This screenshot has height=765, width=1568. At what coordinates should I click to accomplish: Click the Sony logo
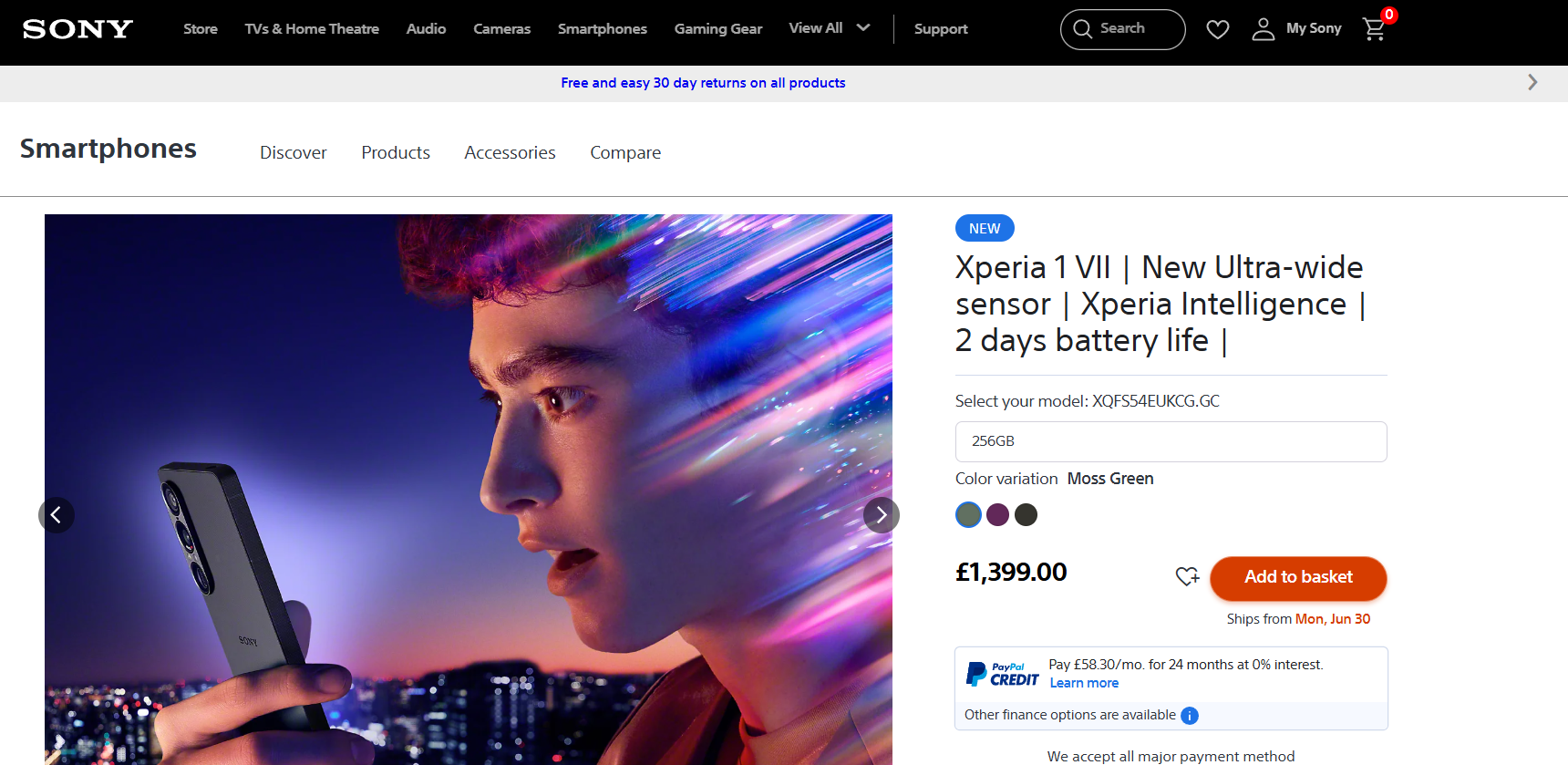click(x=77, y=29)
